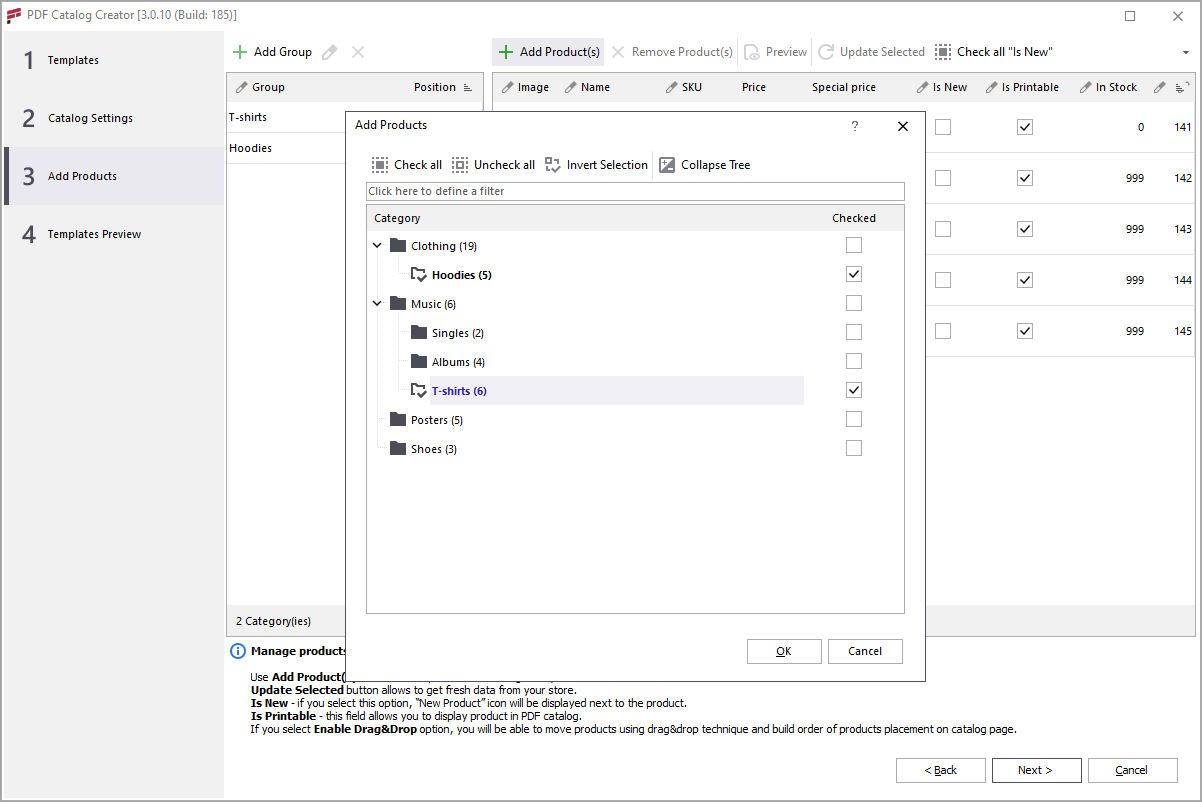Click the Check all "Is New" toolbar icon
Screen dimensions: 1202x802
[x=941, y=51]
